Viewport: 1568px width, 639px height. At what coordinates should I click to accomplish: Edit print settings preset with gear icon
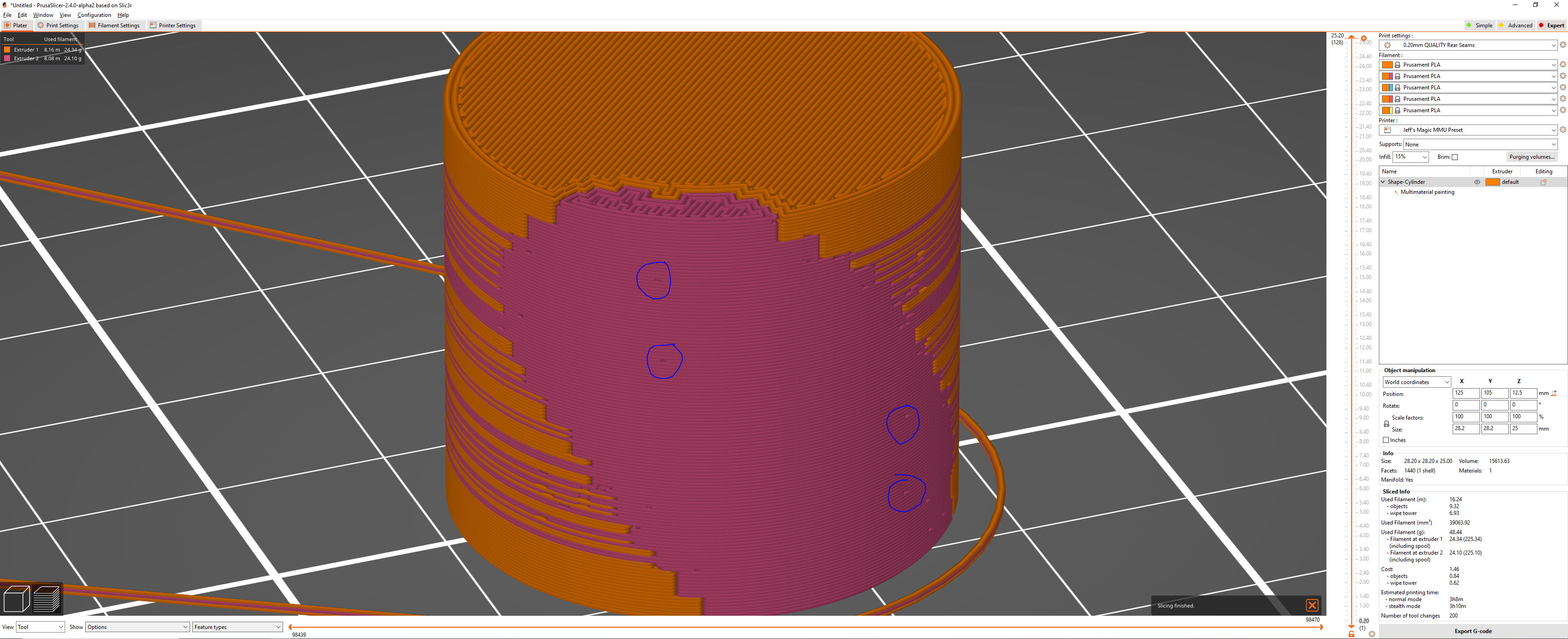click(x=1563, y=45)
